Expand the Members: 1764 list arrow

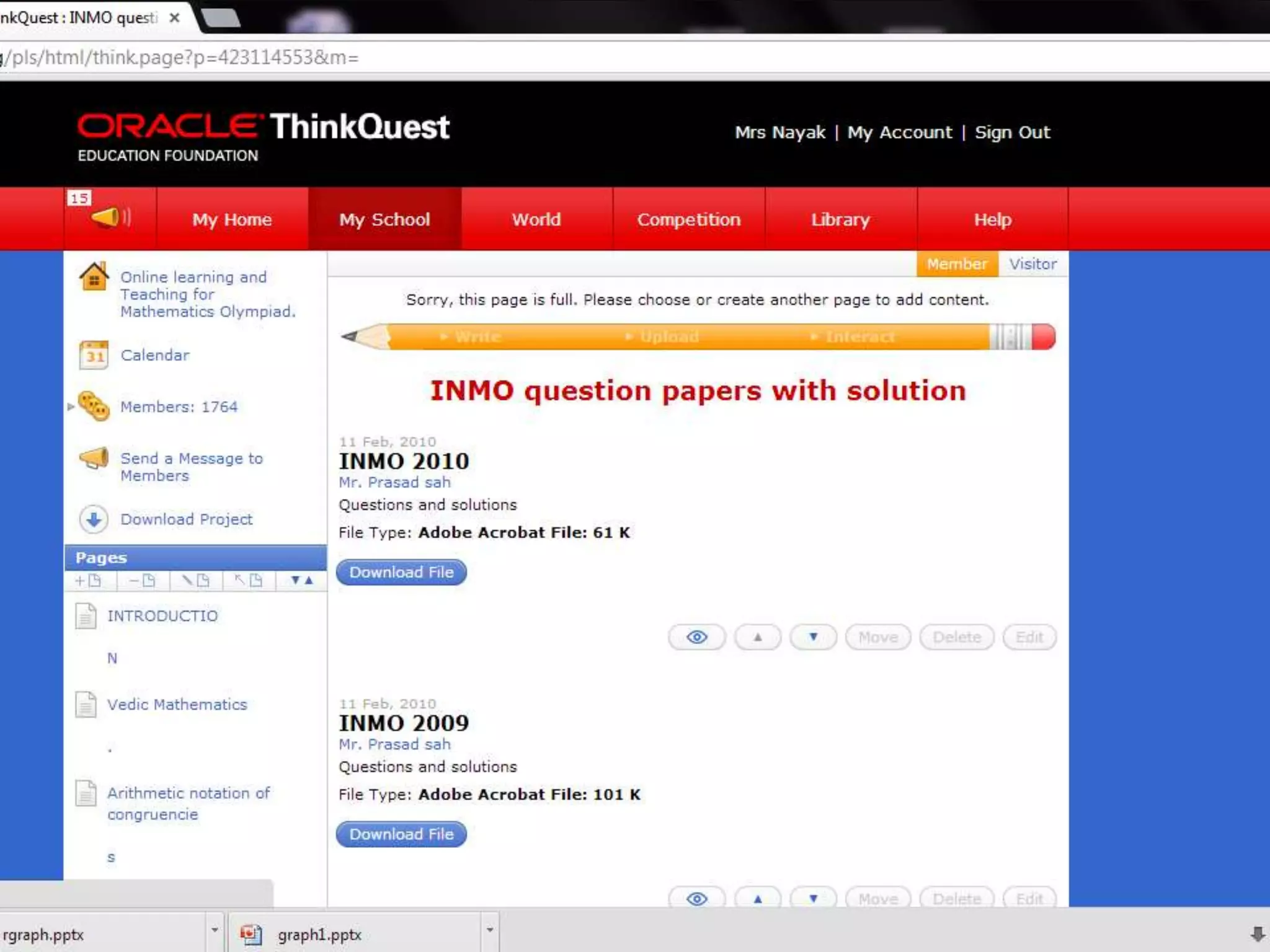point(71,407)
